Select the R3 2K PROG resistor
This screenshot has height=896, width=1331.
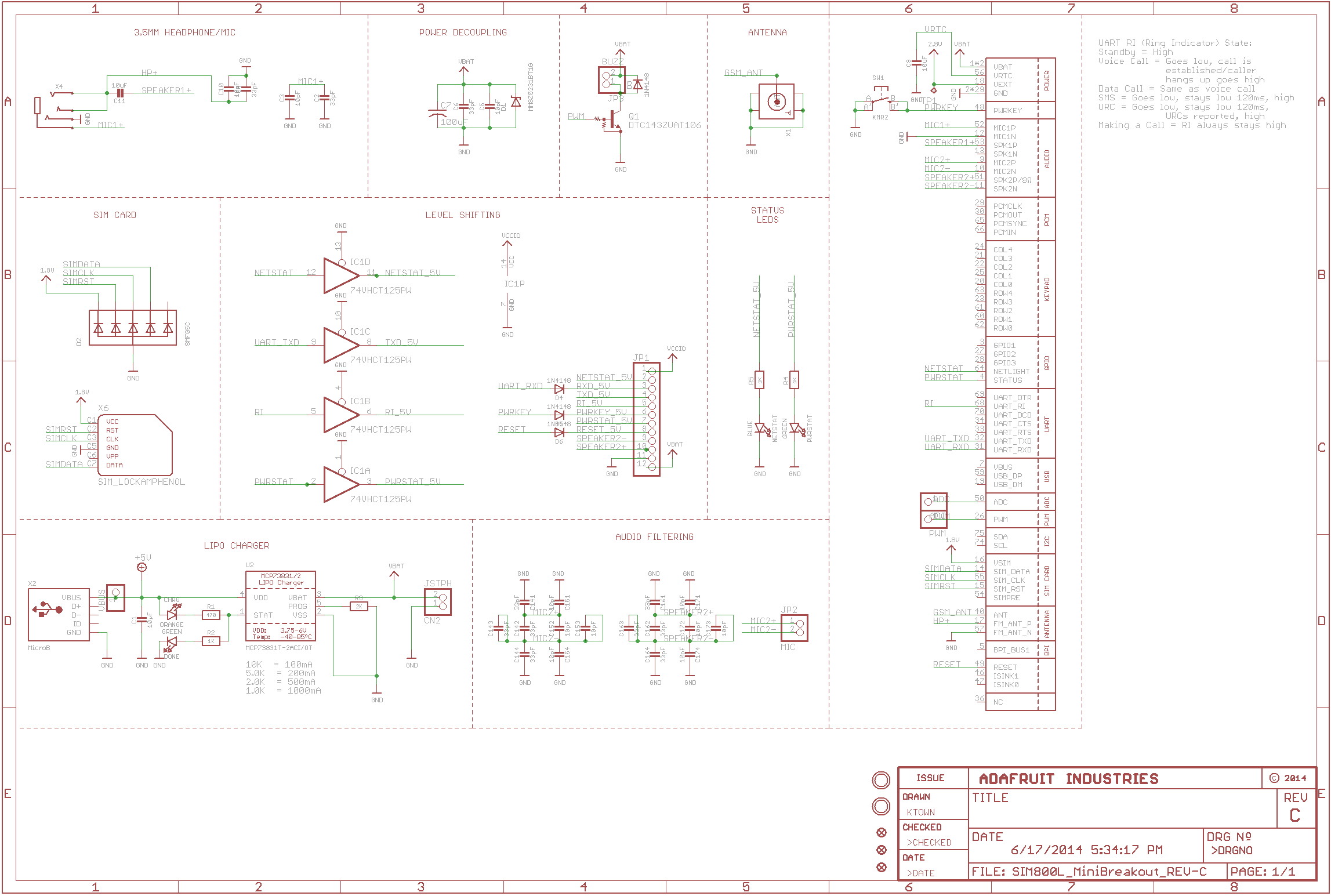(359, 606)
